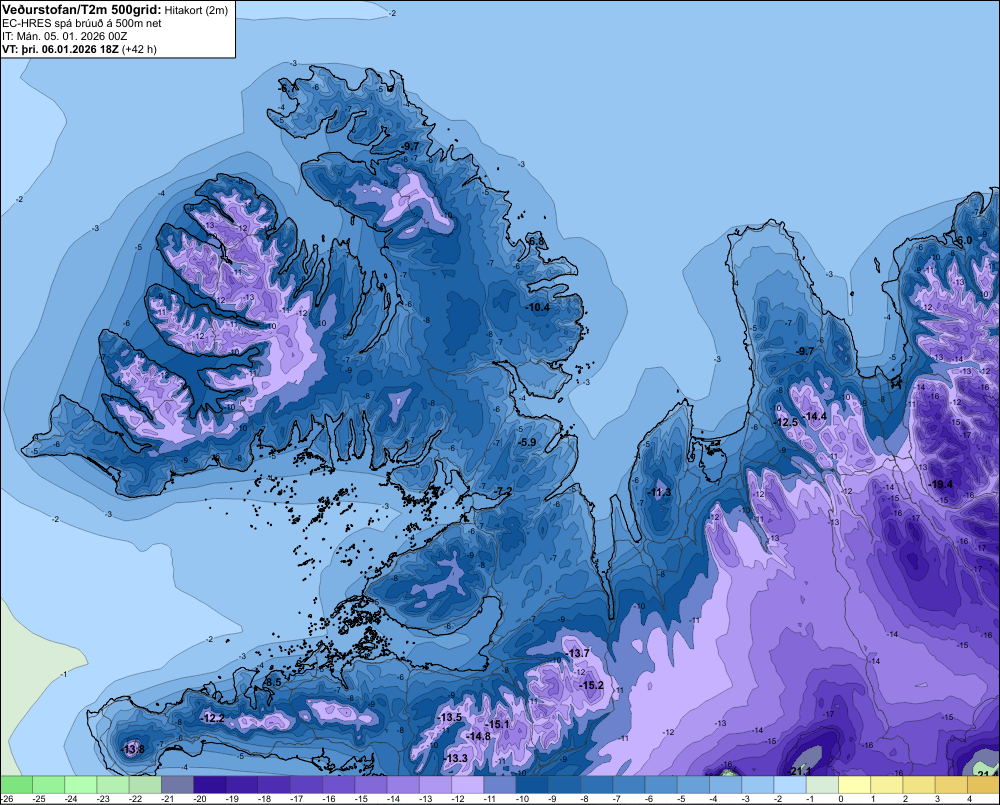Select the -5.9 temperature label
The height and width of the screenshot is (805, 1000).
pos(527,442)
